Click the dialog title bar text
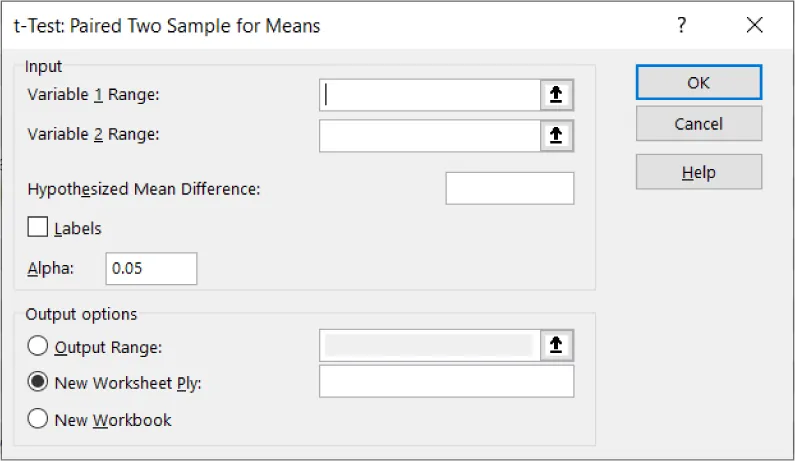Image resolution: width=795 pixels, height=461 pixels. coord(167,26)
